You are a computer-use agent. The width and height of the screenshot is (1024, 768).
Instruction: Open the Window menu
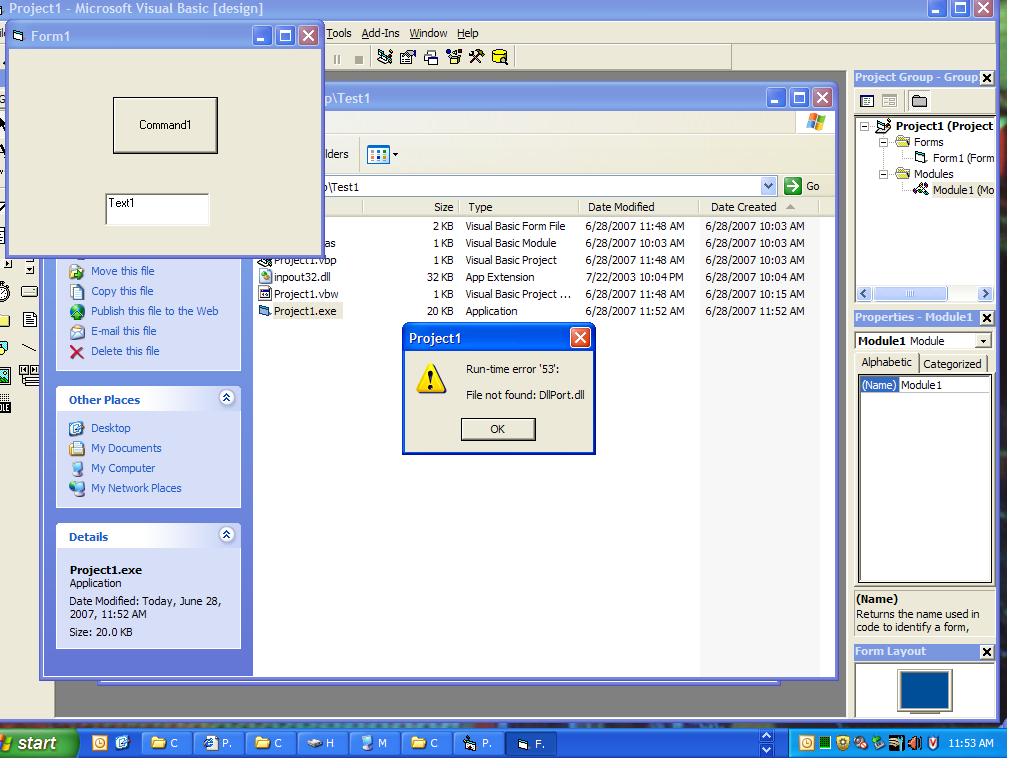tap(428, 33)
